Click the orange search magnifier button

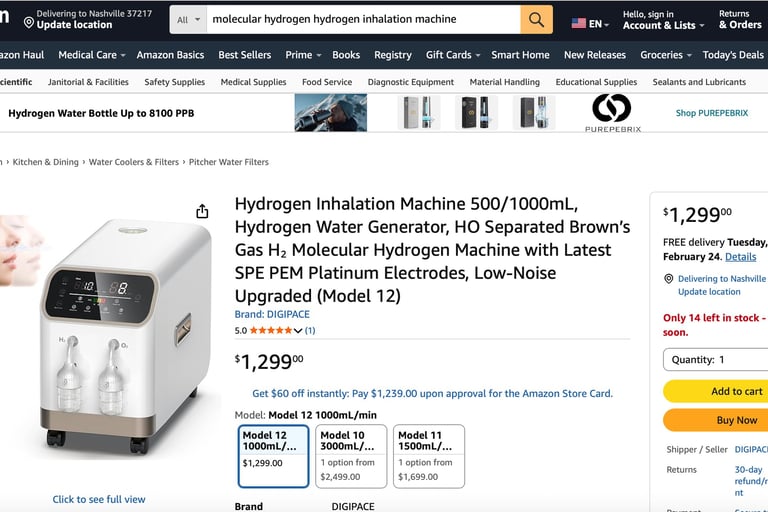(x=536, y=20)
